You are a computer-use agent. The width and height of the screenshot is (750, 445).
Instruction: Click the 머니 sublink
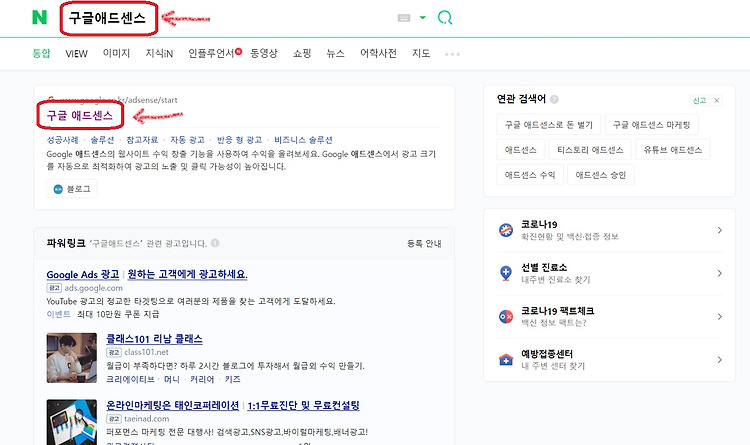pos(172,379)
